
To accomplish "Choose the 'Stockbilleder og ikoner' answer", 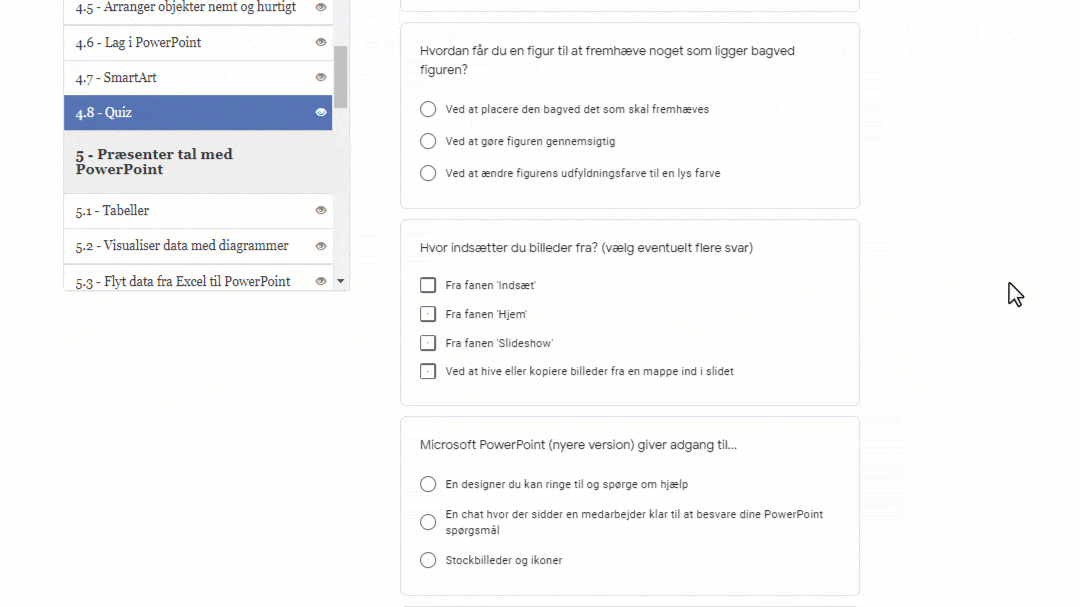I will (x=428, y=560).
